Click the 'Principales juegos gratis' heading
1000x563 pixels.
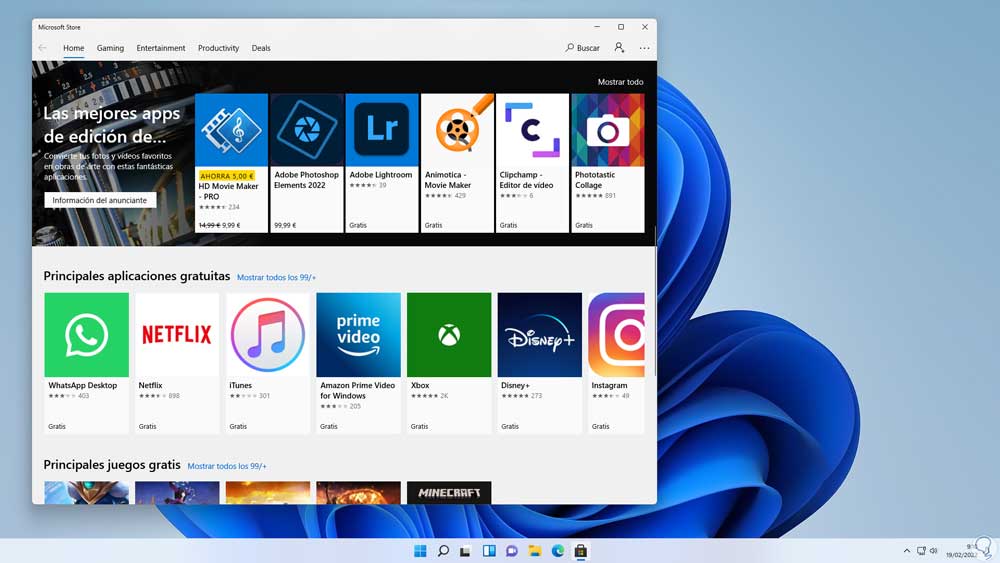click(112, 465)
